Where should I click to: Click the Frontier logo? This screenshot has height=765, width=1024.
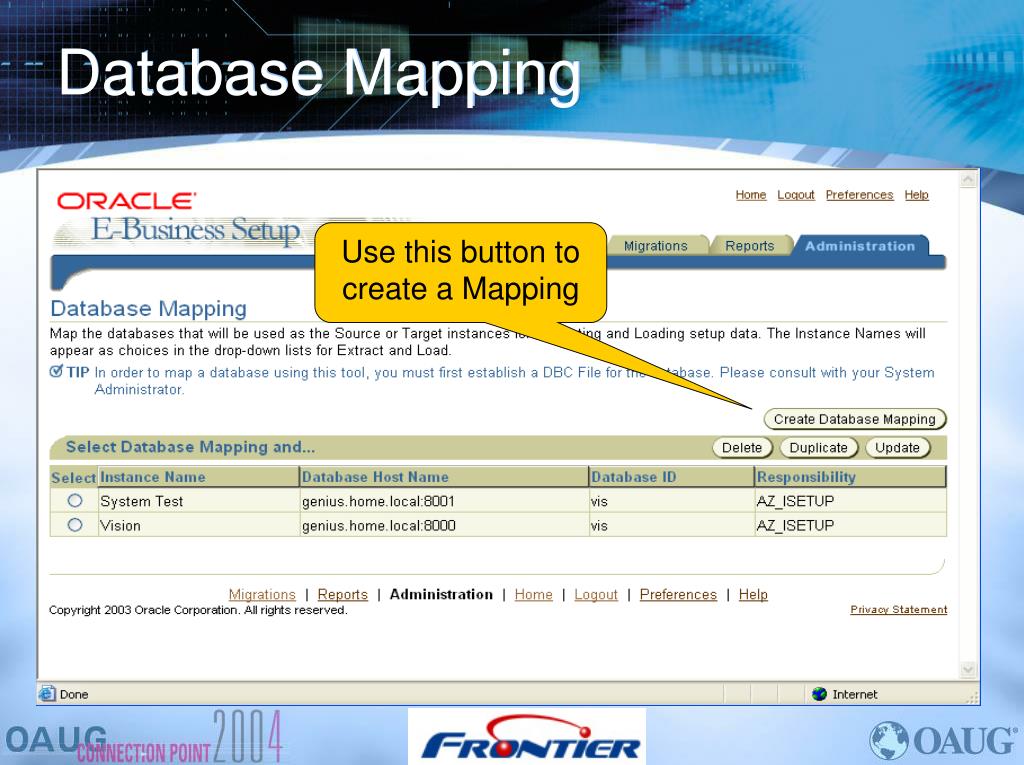pyautogui.click(x=527, y=737)
